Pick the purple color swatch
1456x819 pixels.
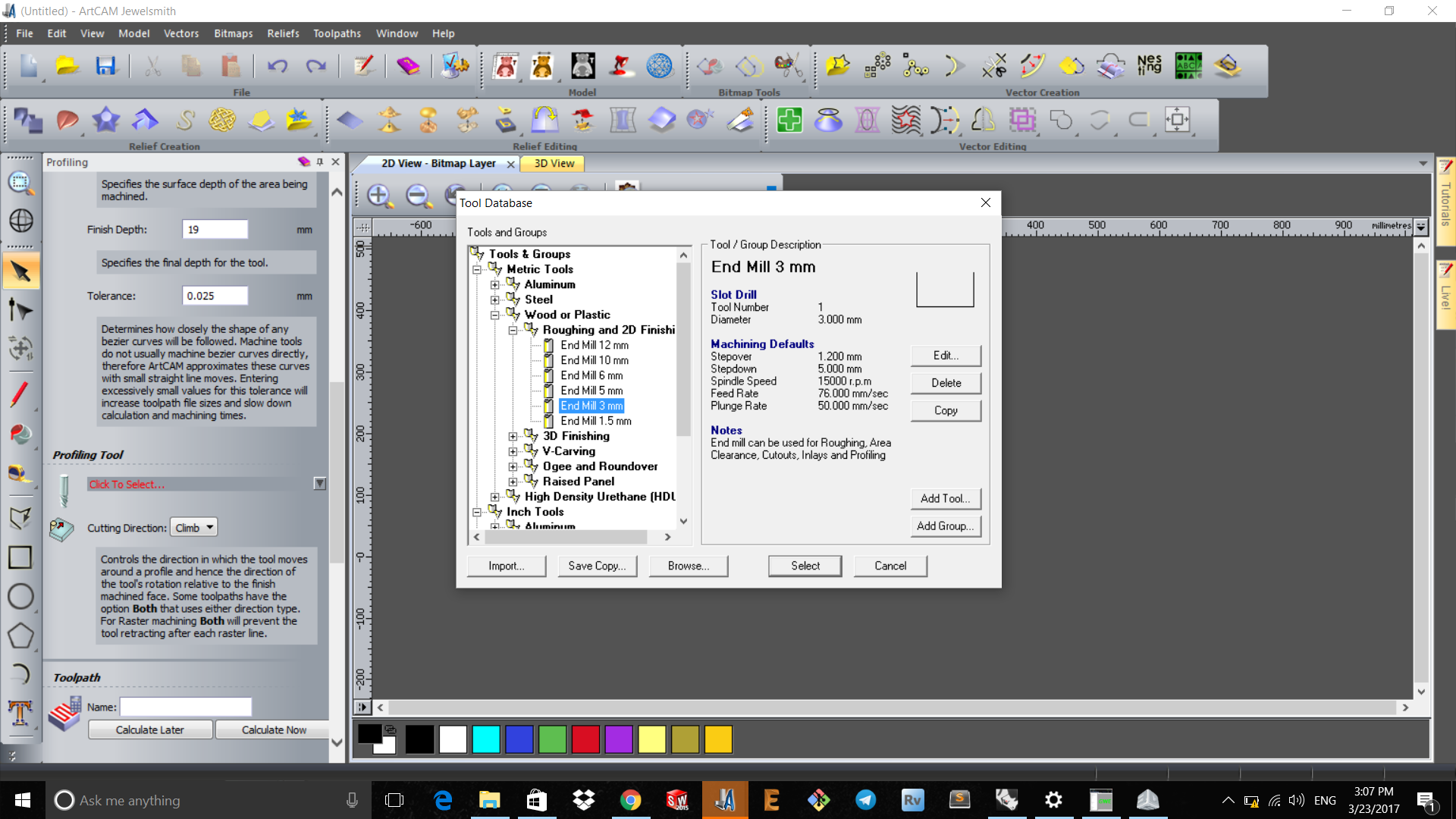coord(619,739)
